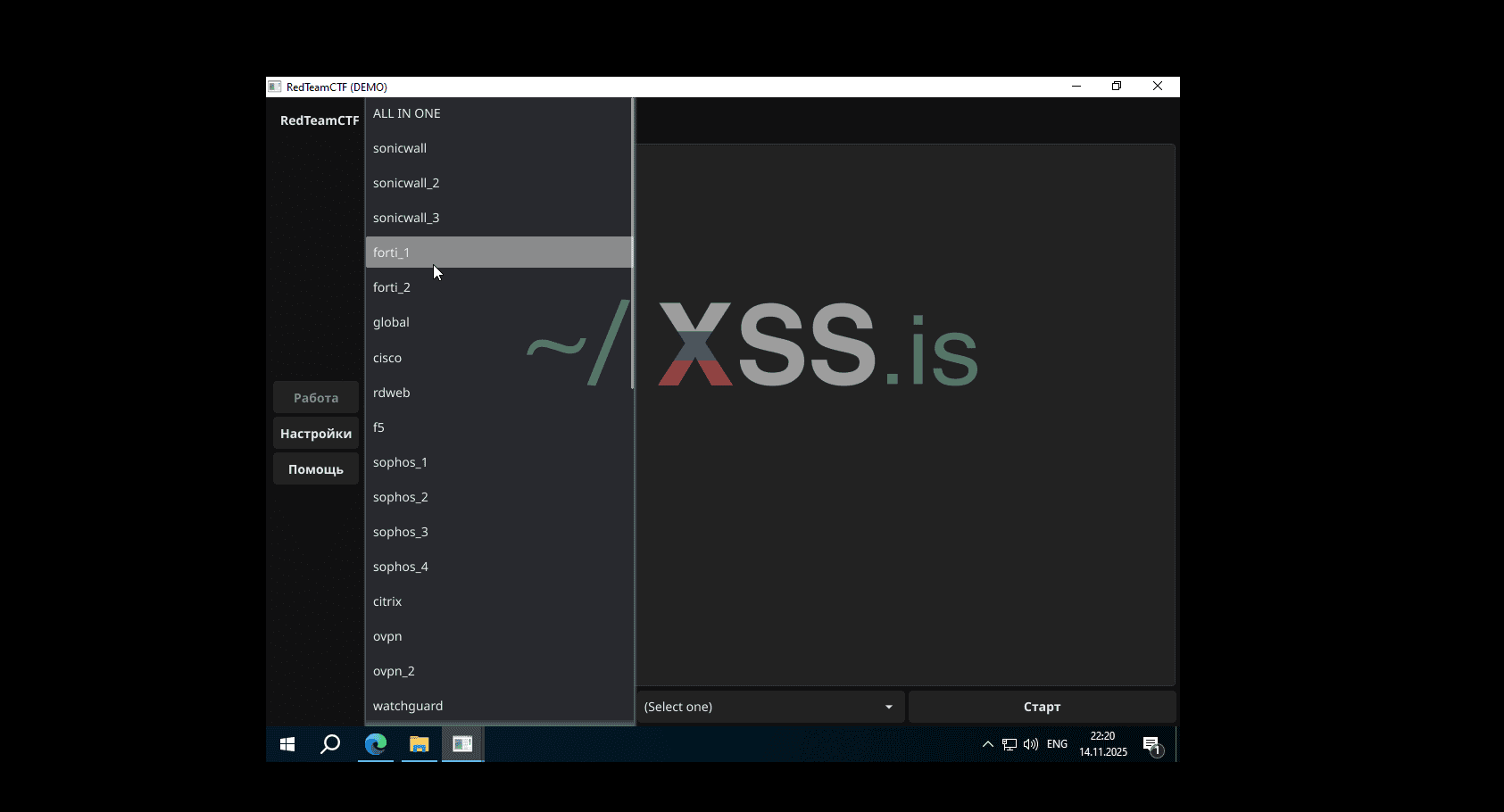Open the clock showing 22:20
This screenshot has height=812, width=1504.
pos(1103,744)
